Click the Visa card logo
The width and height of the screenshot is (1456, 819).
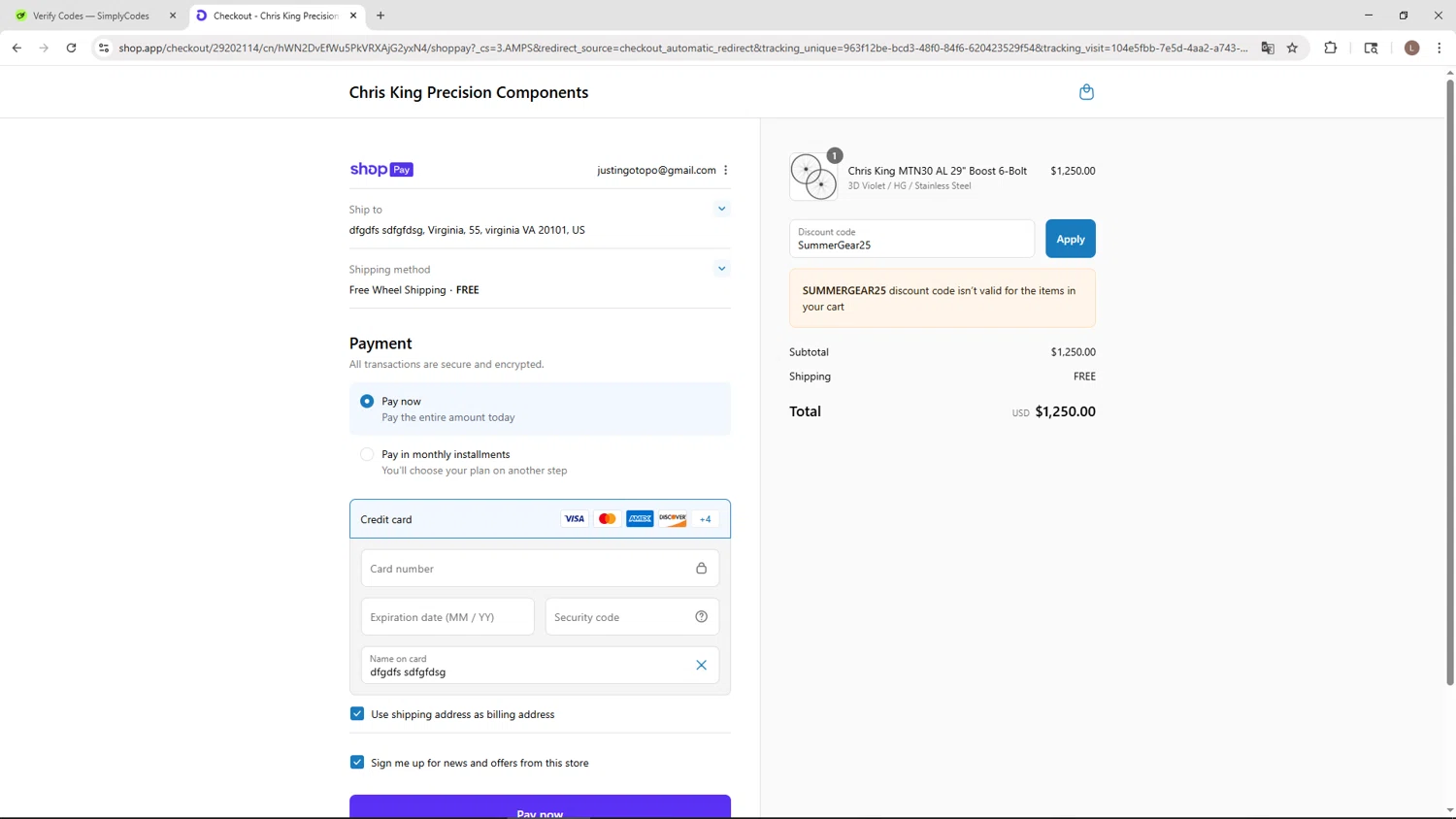click(575, 519)
